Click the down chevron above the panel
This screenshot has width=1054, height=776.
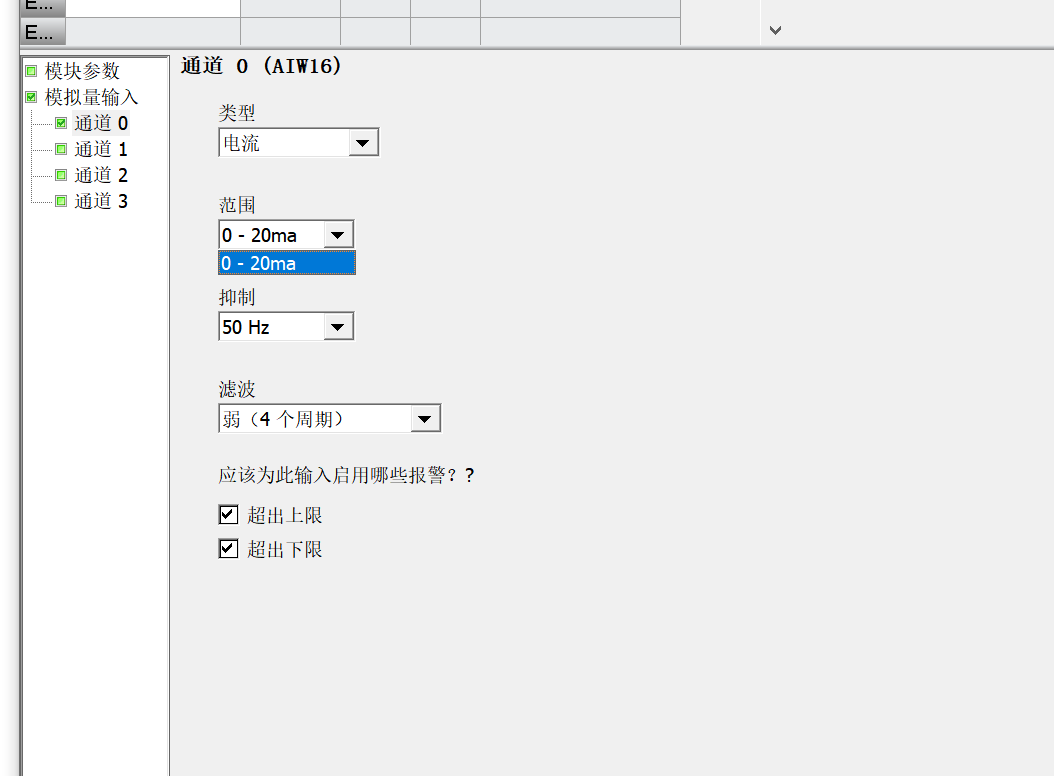coord(775,30)
